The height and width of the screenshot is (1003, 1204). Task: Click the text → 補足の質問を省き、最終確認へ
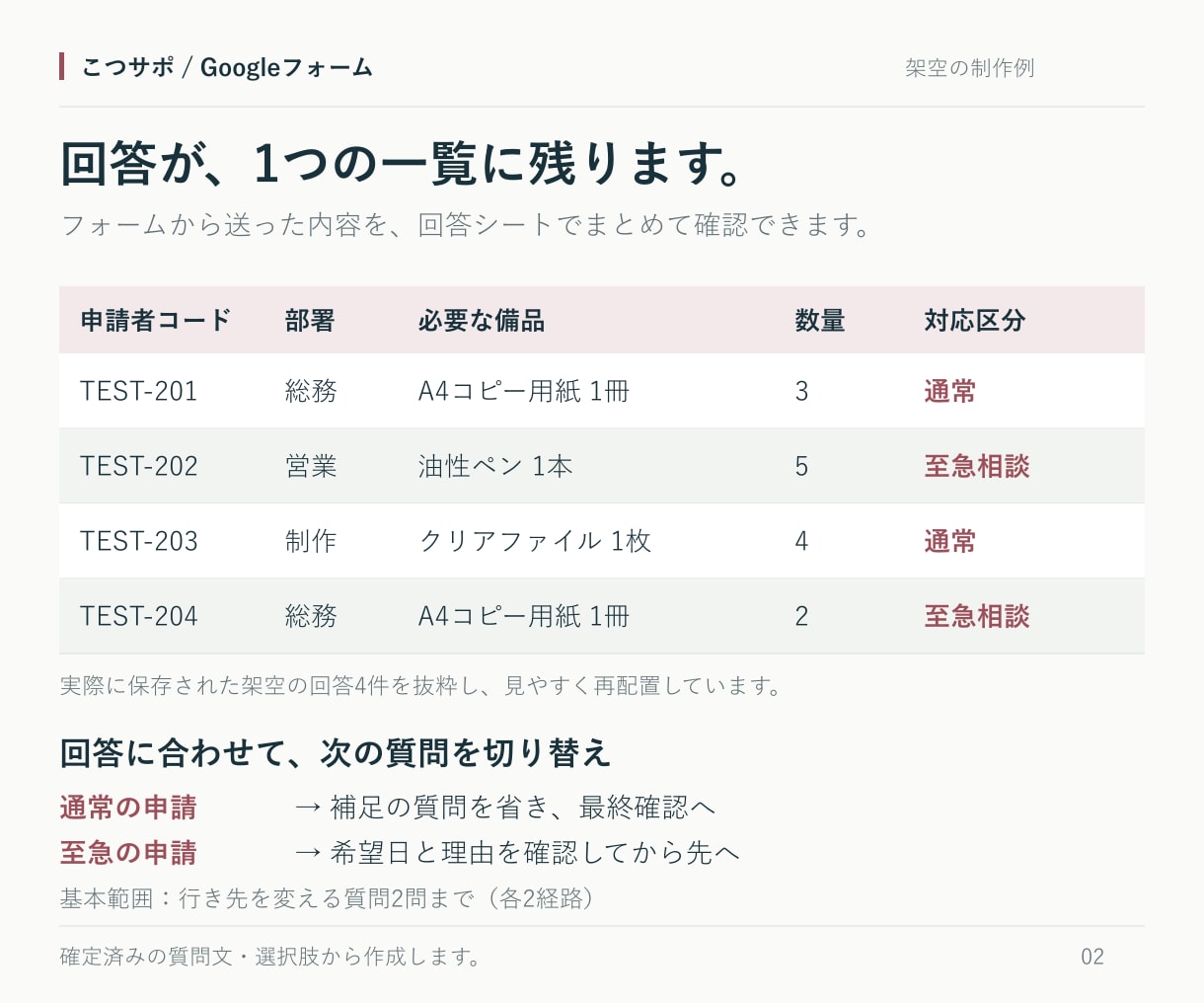tap(504, 808)
